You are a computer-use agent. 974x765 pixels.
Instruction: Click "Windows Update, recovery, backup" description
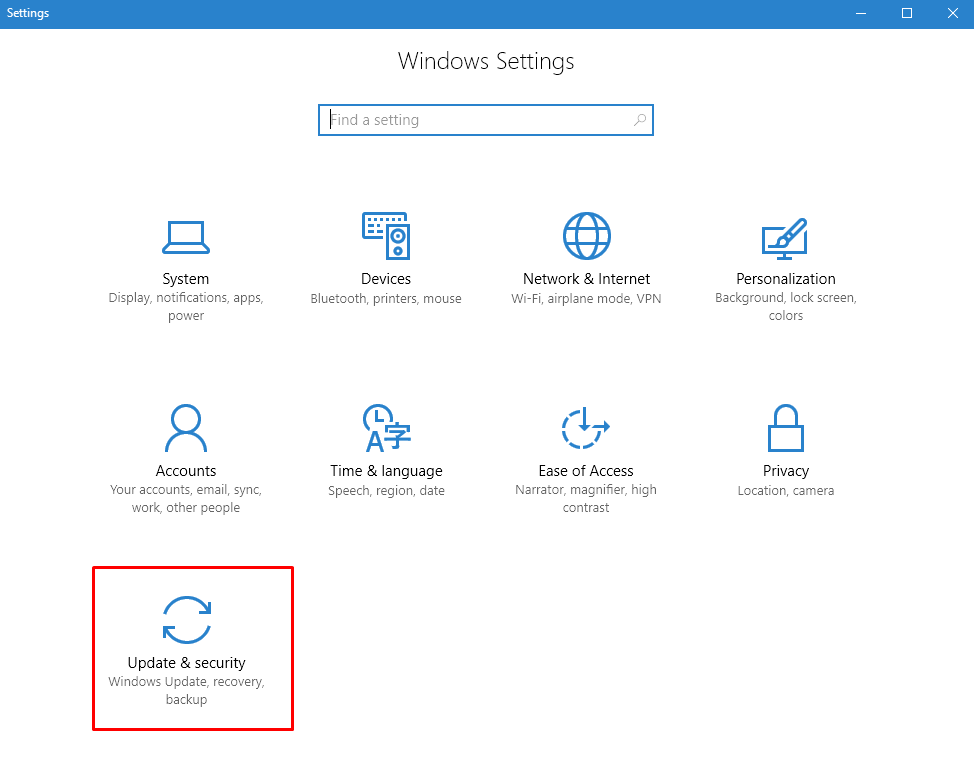click(186, 690)
